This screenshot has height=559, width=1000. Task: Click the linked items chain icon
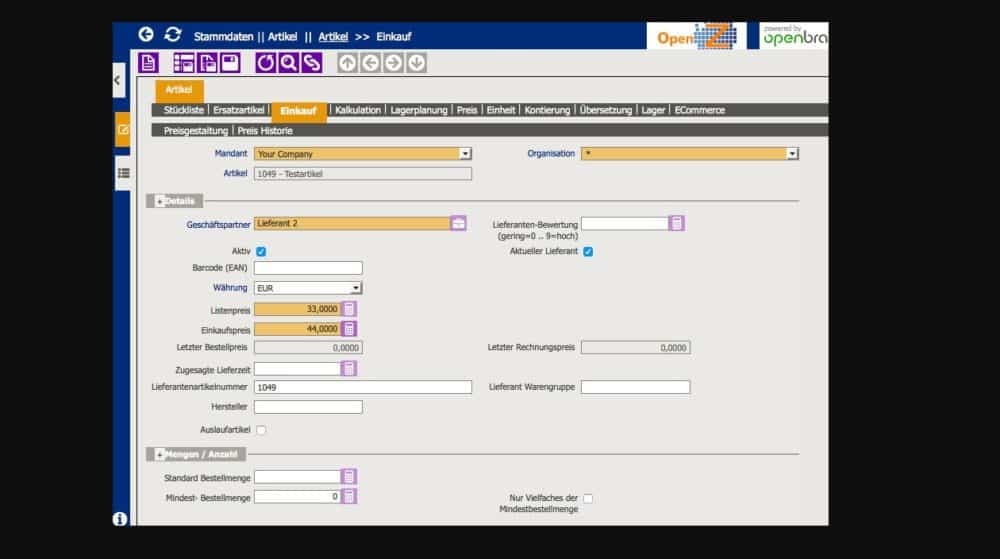pos(312,63)
